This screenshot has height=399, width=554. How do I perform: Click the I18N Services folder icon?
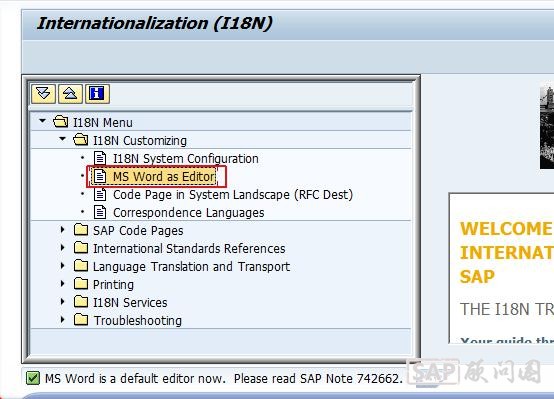(81, 302)
